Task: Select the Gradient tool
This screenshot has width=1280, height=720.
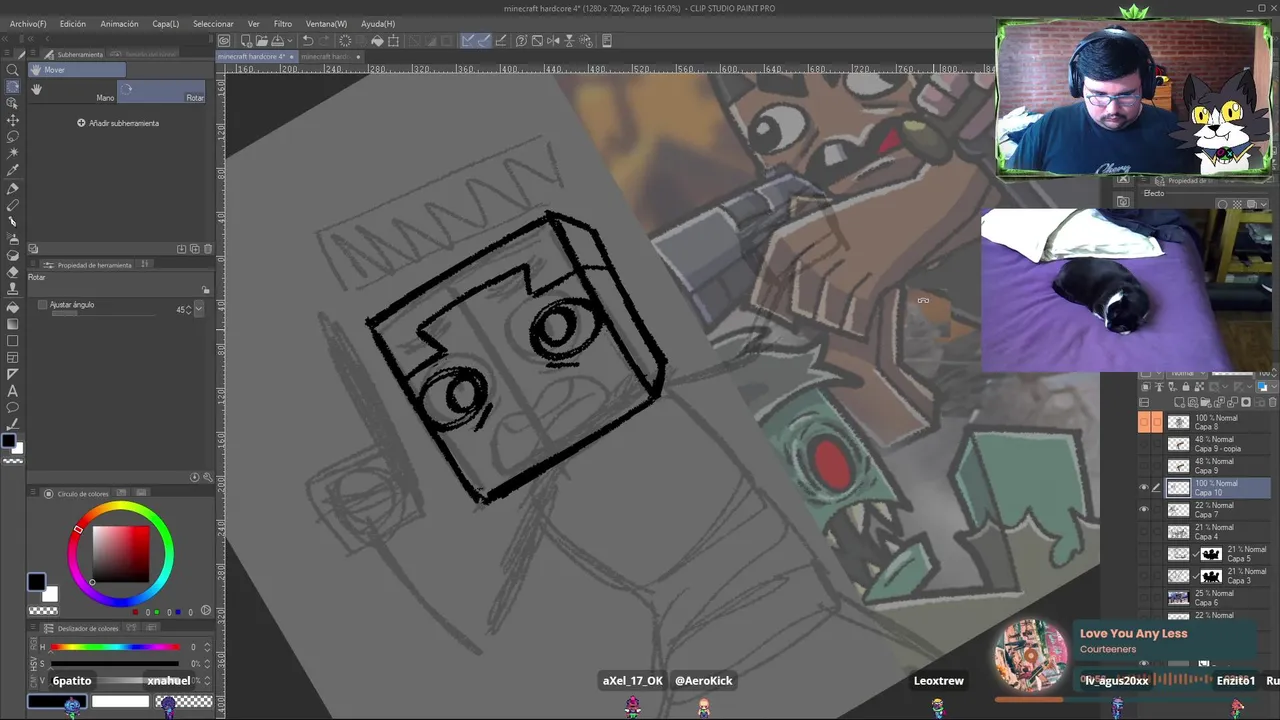Action: [13, 324]
